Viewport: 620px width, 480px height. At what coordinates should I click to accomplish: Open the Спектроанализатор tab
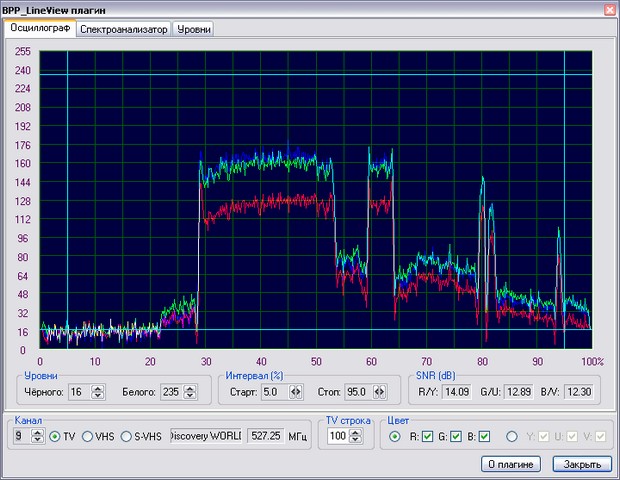(x=124, y=29)
